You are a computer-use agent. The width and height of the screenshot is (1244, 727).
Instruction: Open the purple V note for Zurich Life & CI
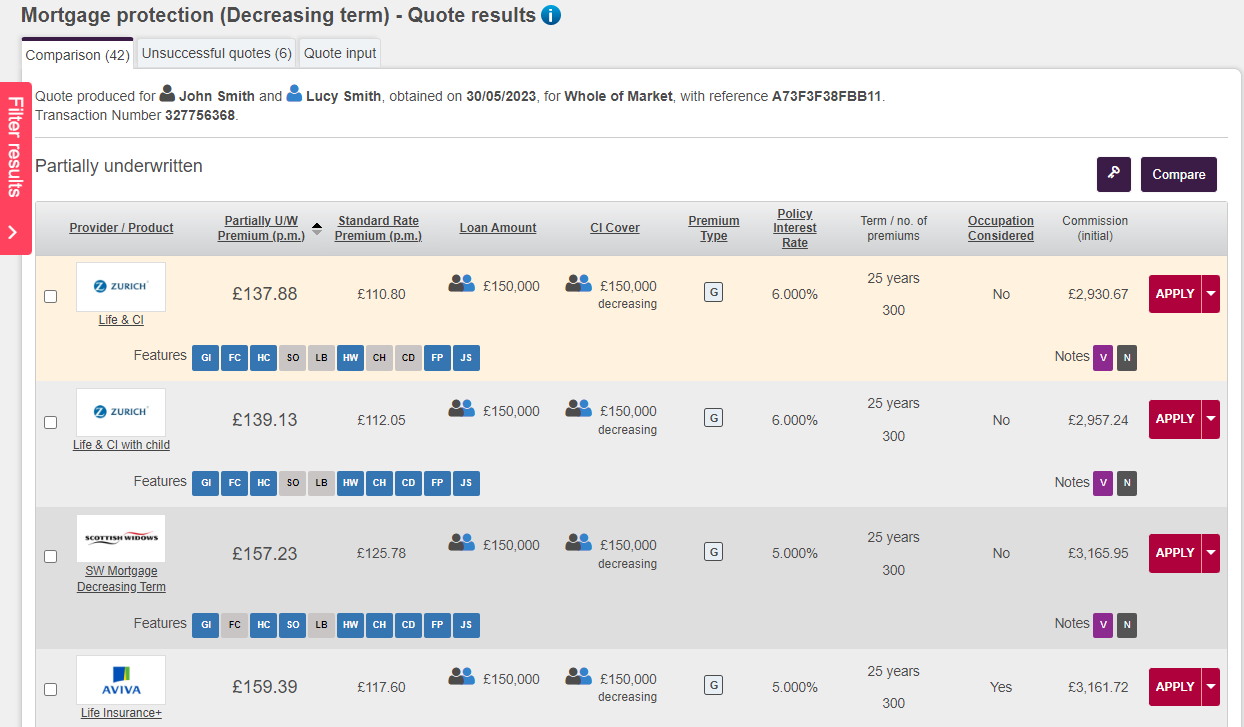1103,358
